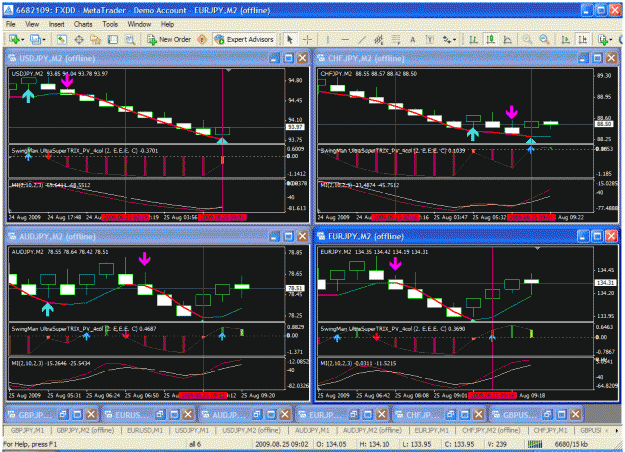Select the horizontal line drawing tool
Viewport: 625px width, 452px height.
(345, 39)
